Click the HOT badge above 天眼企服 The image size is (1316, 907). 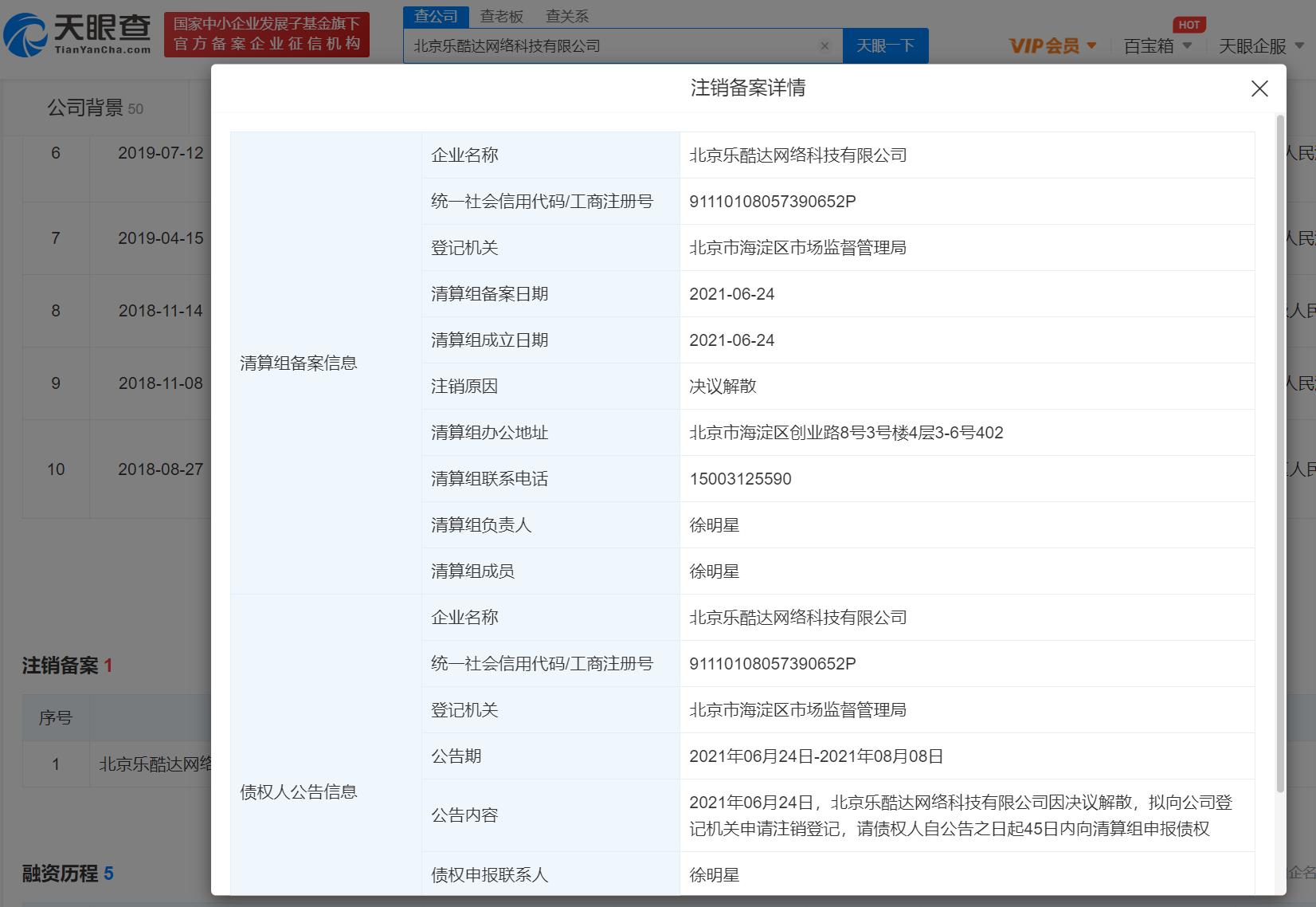pos(1189,24)
